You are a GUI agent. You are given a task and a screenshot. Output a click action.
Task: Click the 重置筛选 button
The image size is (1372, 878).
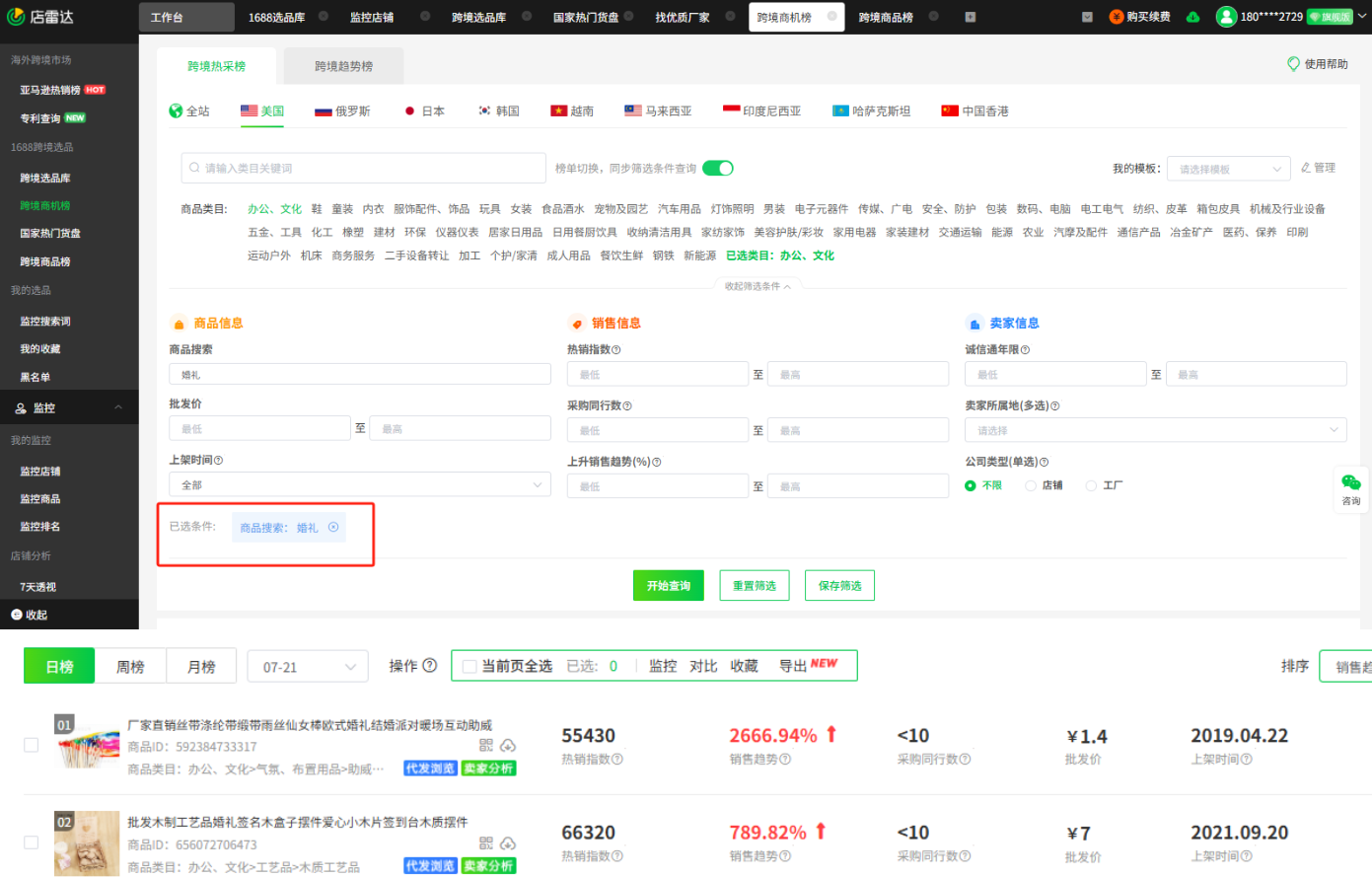click(755, 586)
